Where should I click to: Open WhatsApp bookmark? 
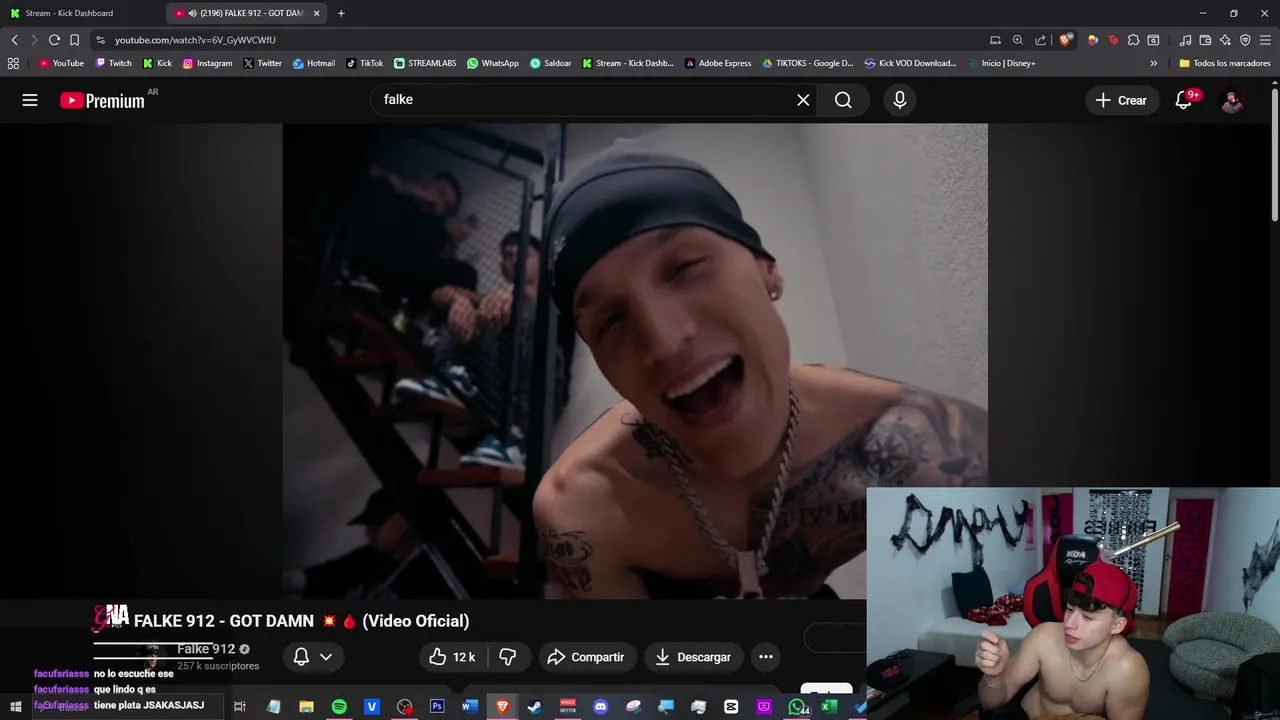tap(493, 63)
